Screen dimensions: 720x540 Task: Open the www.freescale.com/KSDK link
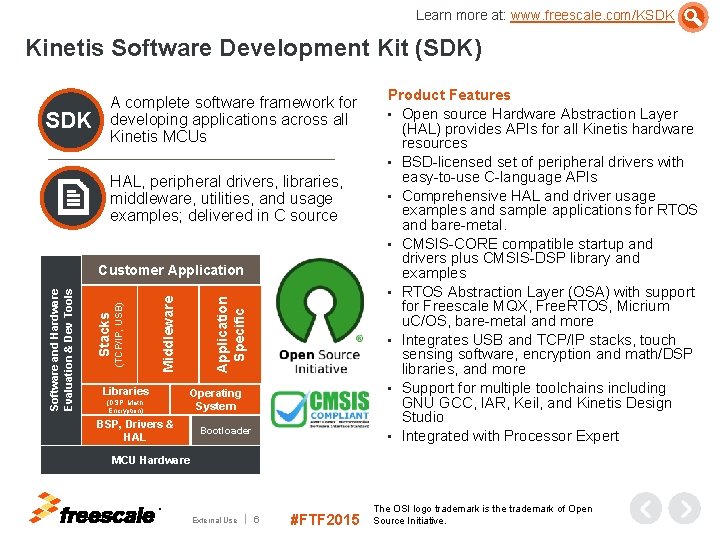coord(592,15)
